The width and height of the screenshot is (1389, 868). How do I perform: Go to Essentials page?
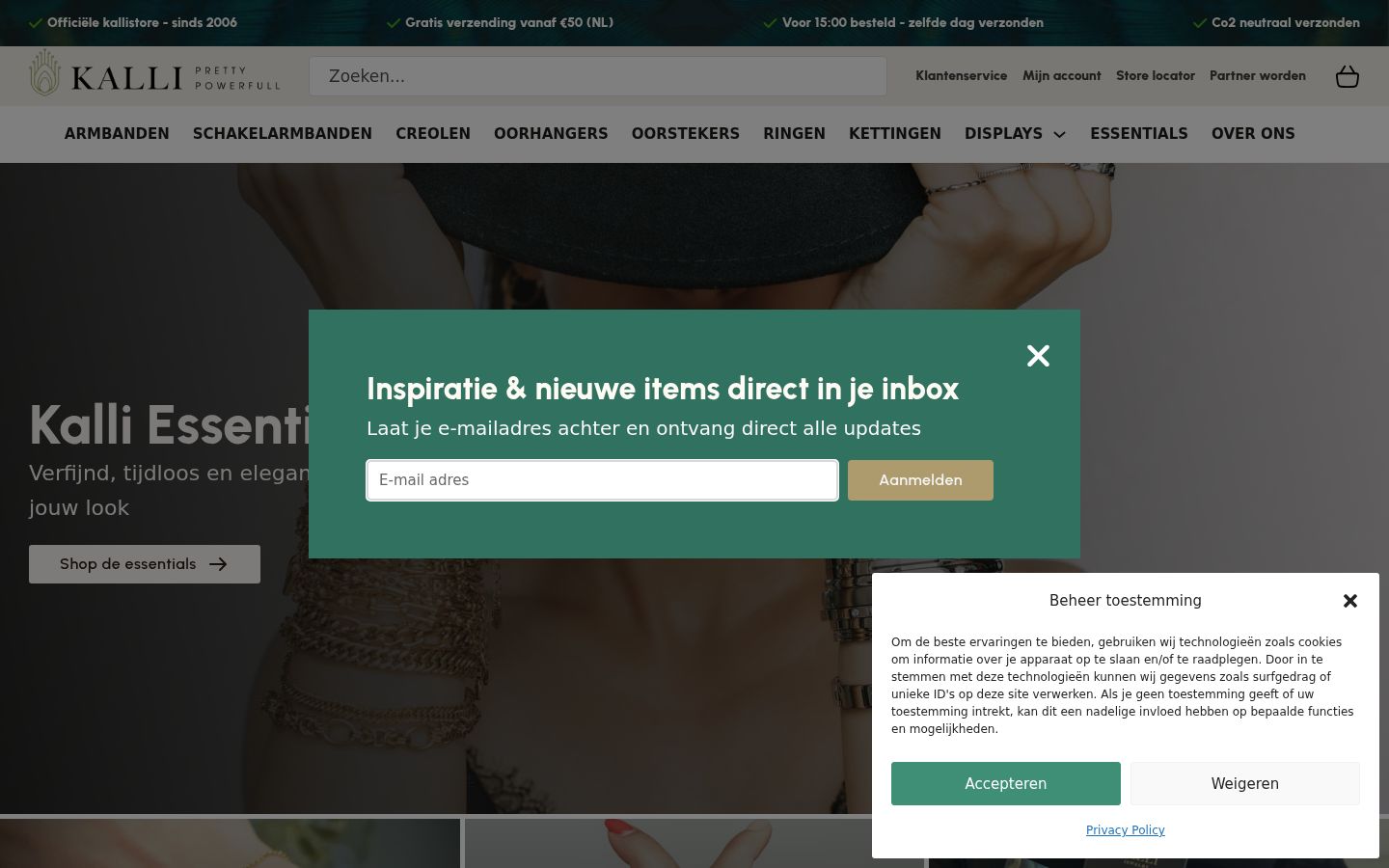point(1139,134)
